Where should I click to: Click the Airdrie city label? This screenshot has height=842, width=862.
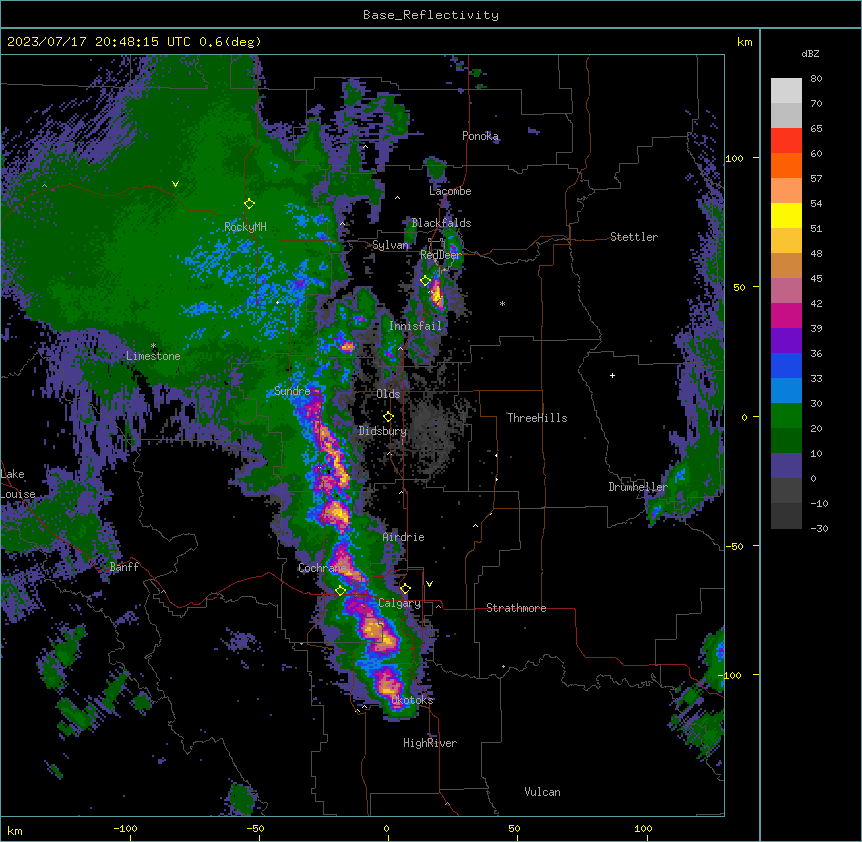click(x=404, y=537)
